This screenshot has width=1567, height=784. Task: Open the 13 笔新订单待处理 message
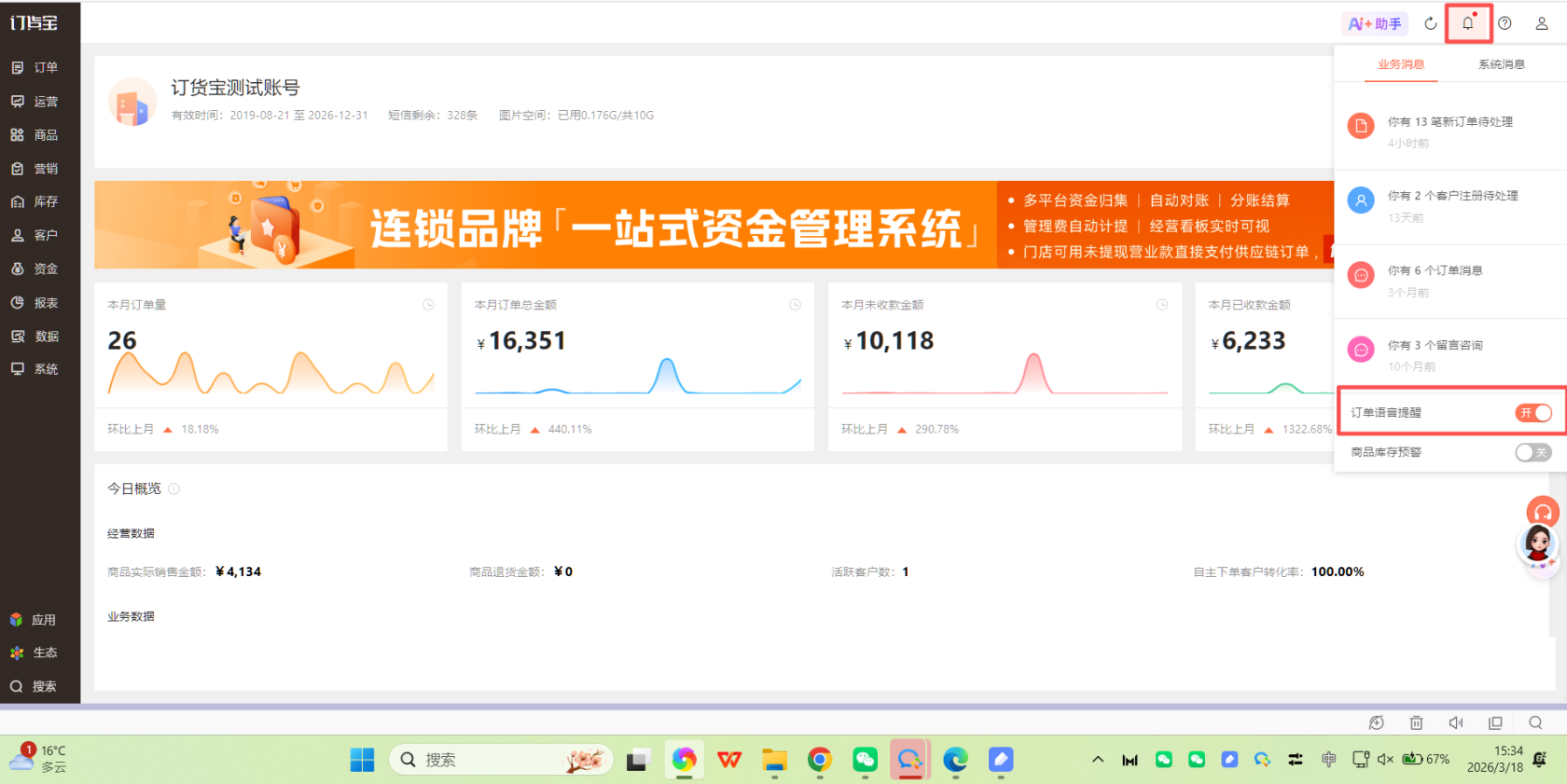coord(1450,131)
